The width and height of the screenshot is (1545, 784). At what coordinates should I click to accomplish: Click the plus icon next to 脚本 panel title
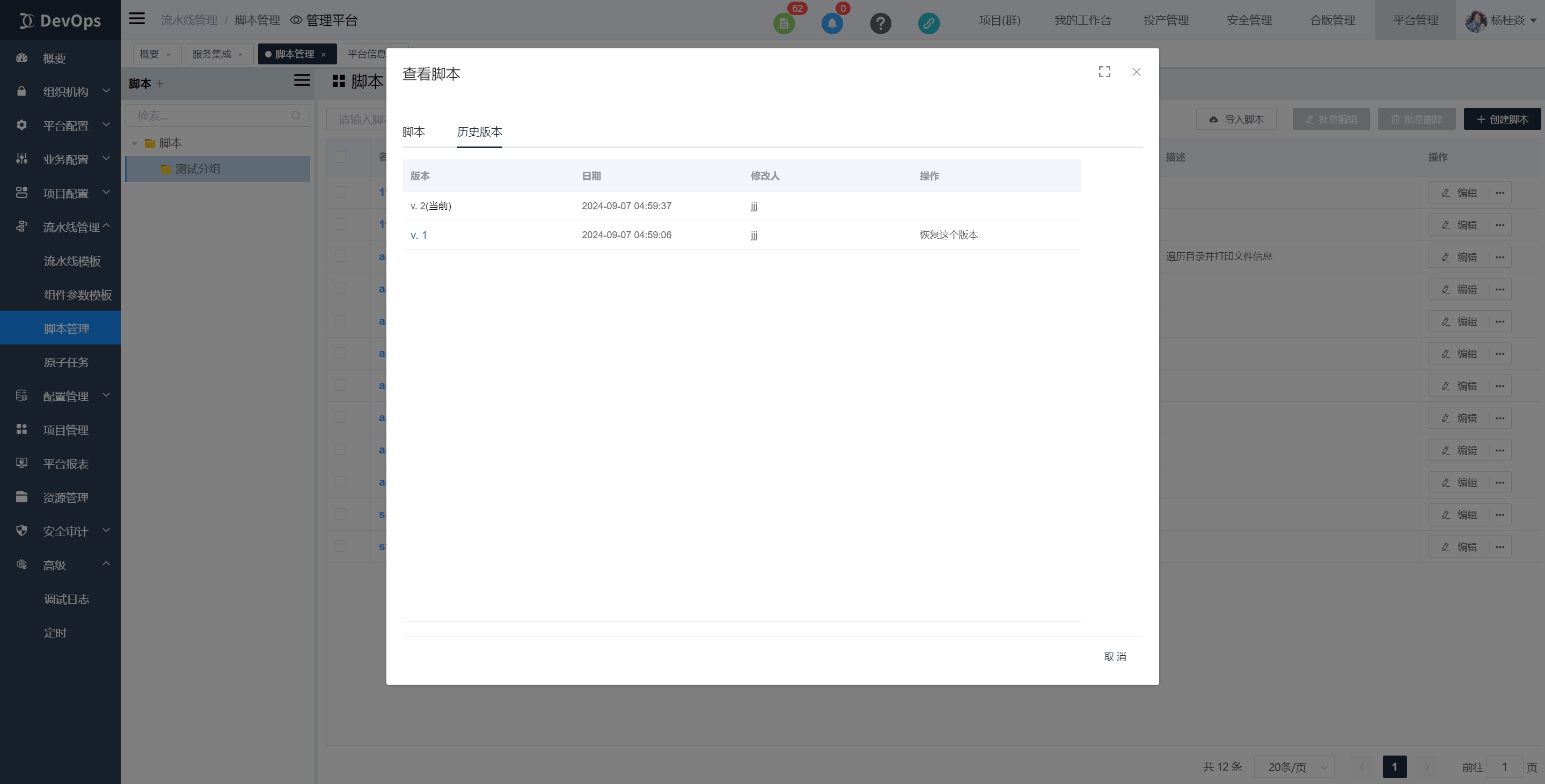click(x=159, y=84)
